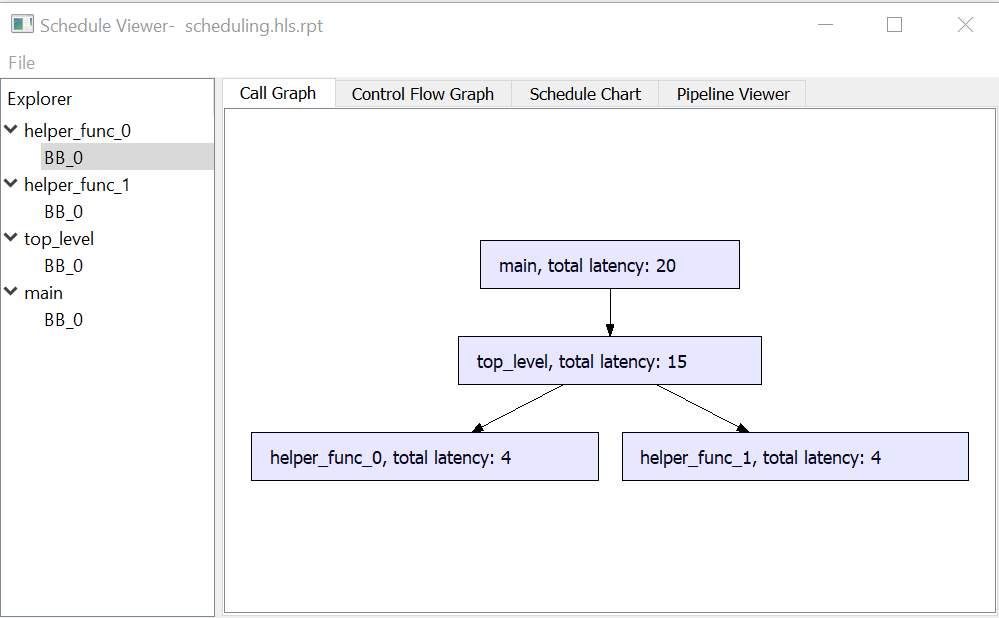Click the top_level total latency 15 node
The image size is (999, 618).
tap(609, 361)
